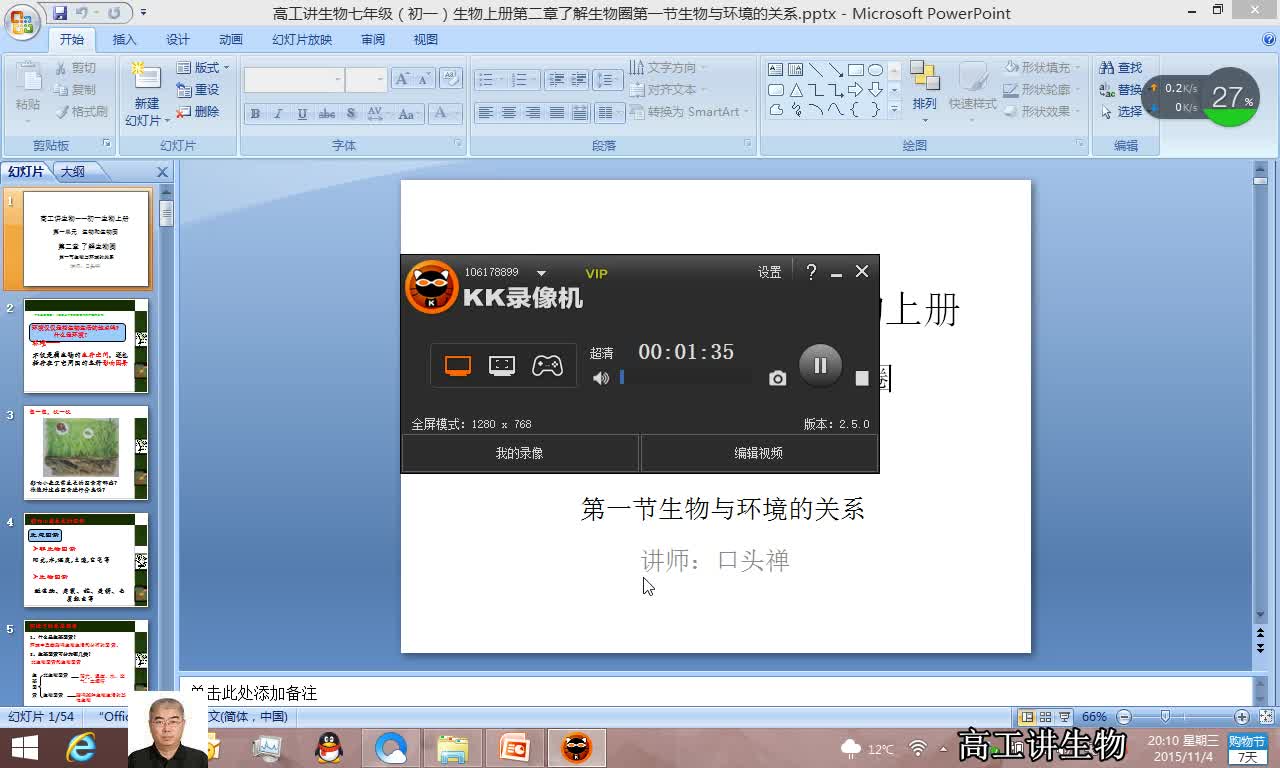
Task: Open the character spacing AV dropdown
Action: (x=377, y=114)
